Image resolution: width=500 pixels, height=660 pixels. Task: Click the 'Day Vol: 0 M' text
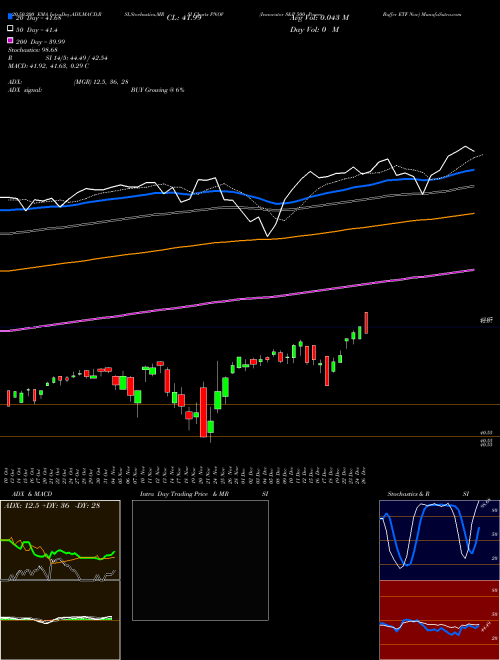(x=314, y=29)
